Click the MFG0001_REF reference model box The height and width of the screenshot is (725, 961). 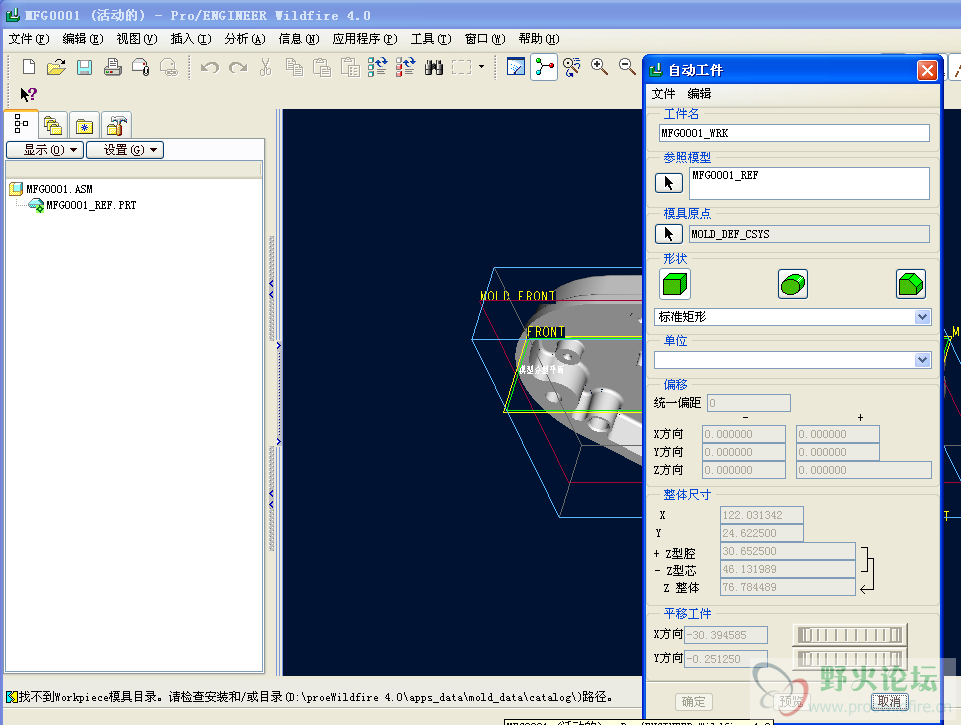809,183
